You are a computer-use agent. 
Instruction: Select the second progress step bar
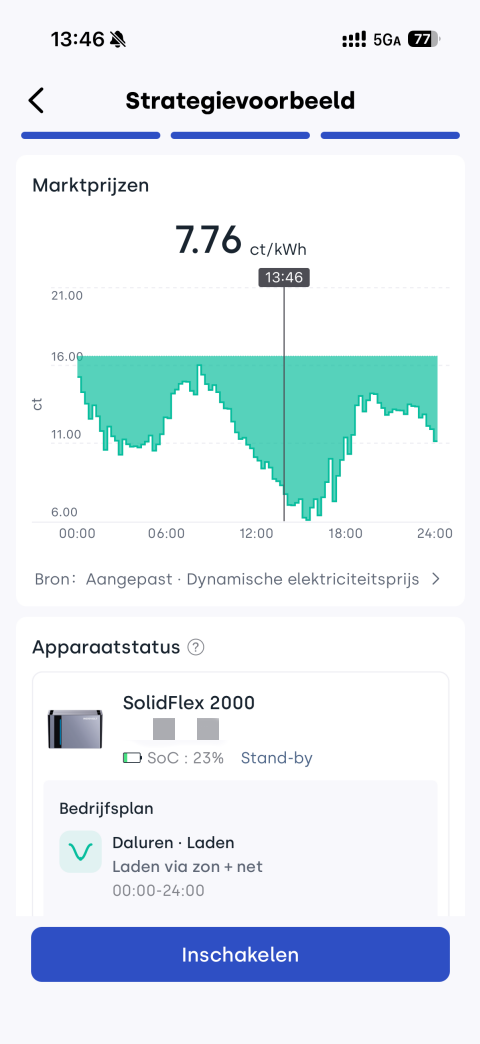click(x=240, y=136)
